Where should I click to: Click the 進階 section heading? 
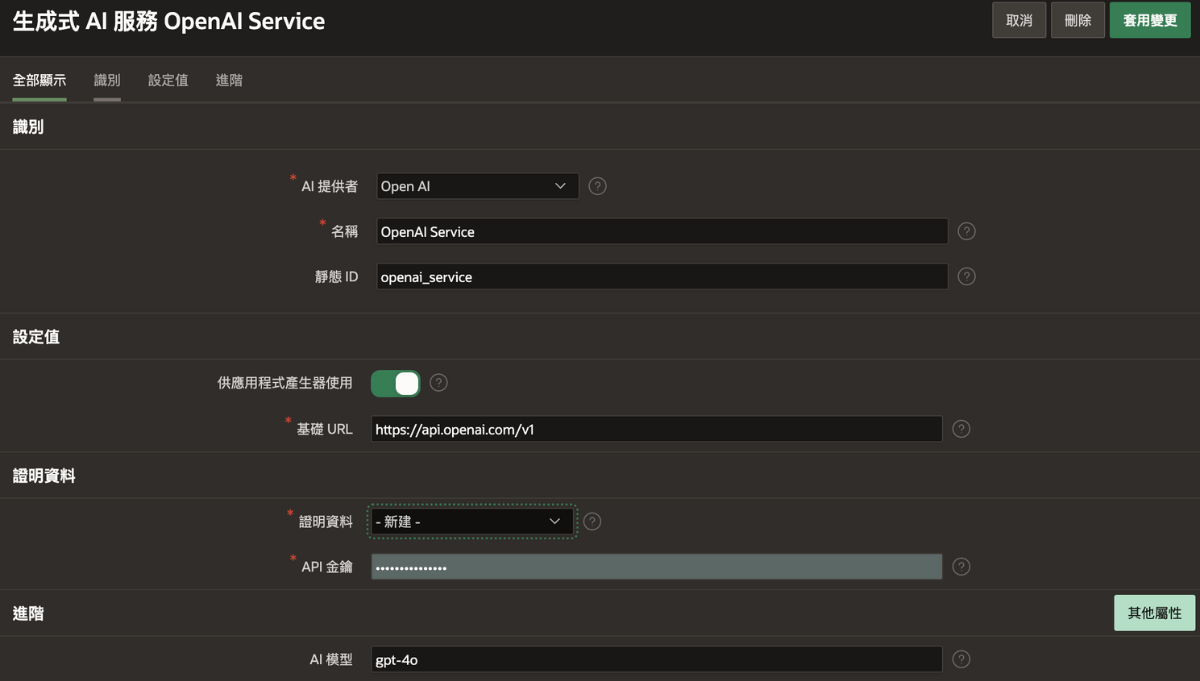click(28, 613)
